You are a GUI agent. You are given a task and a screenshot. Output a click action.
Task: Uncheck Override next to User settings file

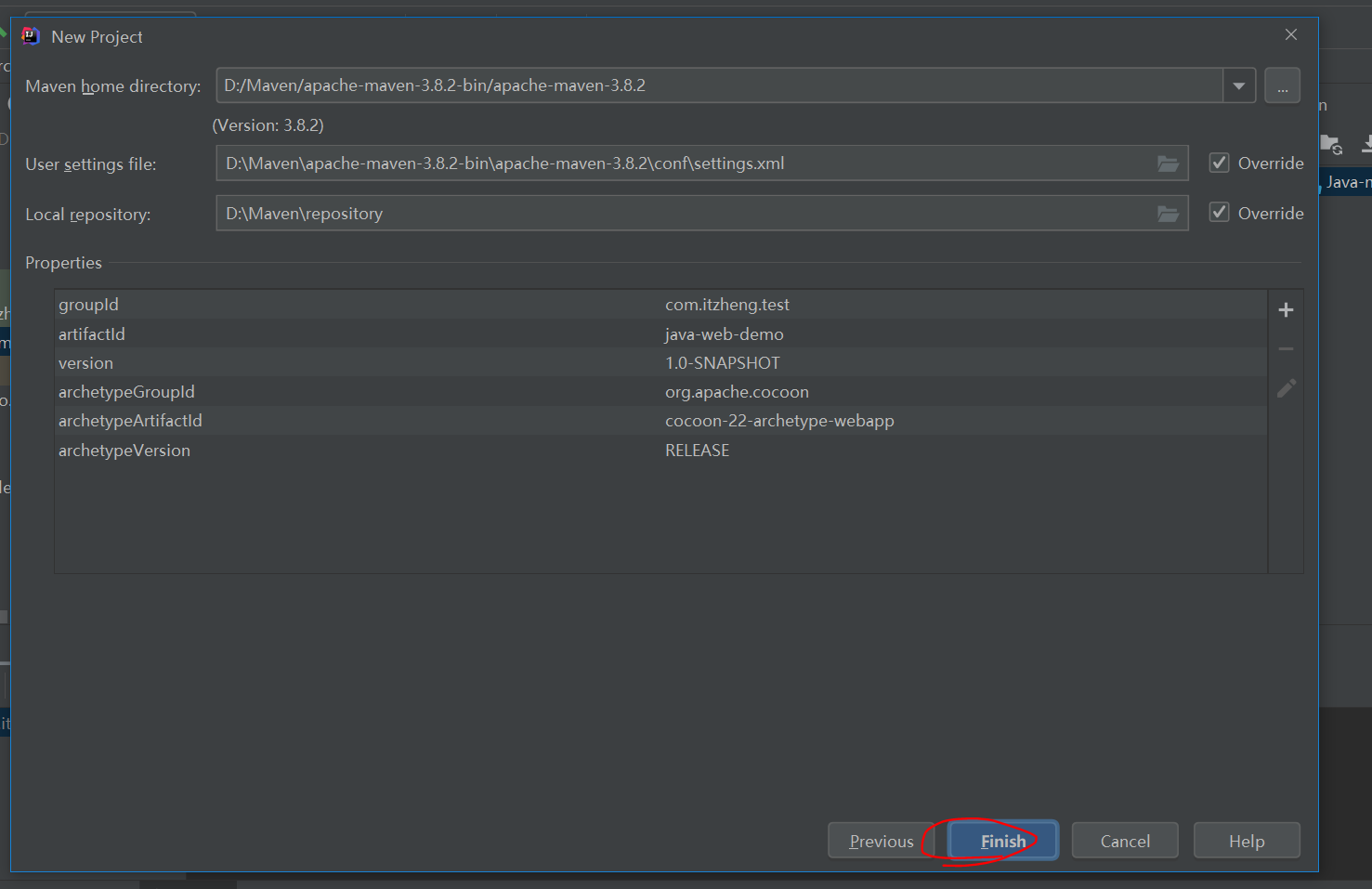(x=1219, y=162)
